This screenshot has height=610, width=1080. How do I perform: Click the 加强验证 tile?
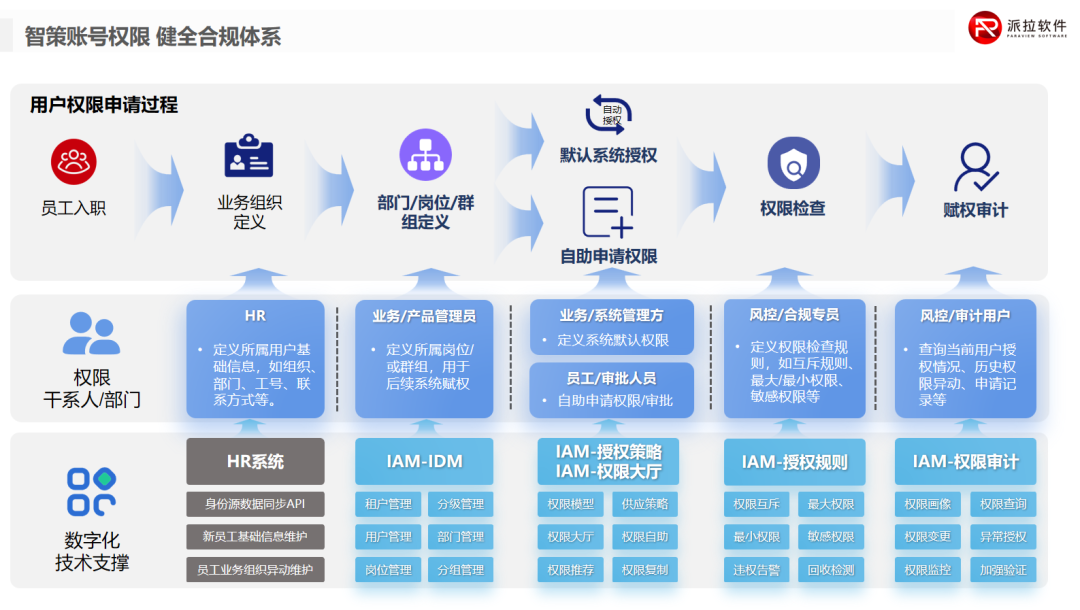[1003, 570]
